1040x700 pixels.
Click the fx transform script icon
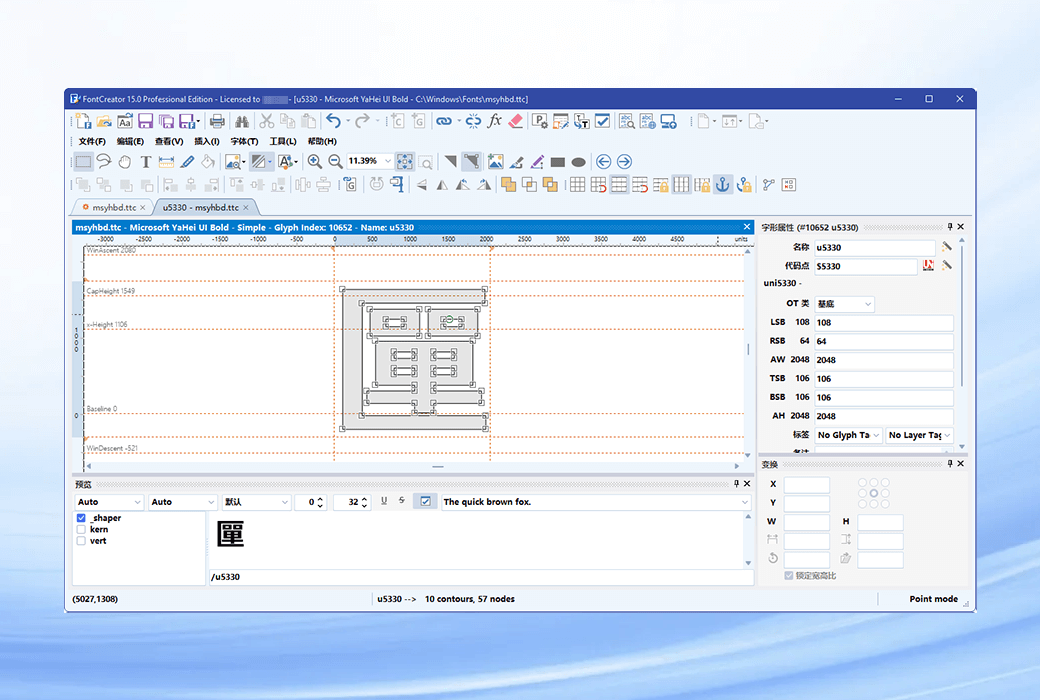[x=494, y=121]
